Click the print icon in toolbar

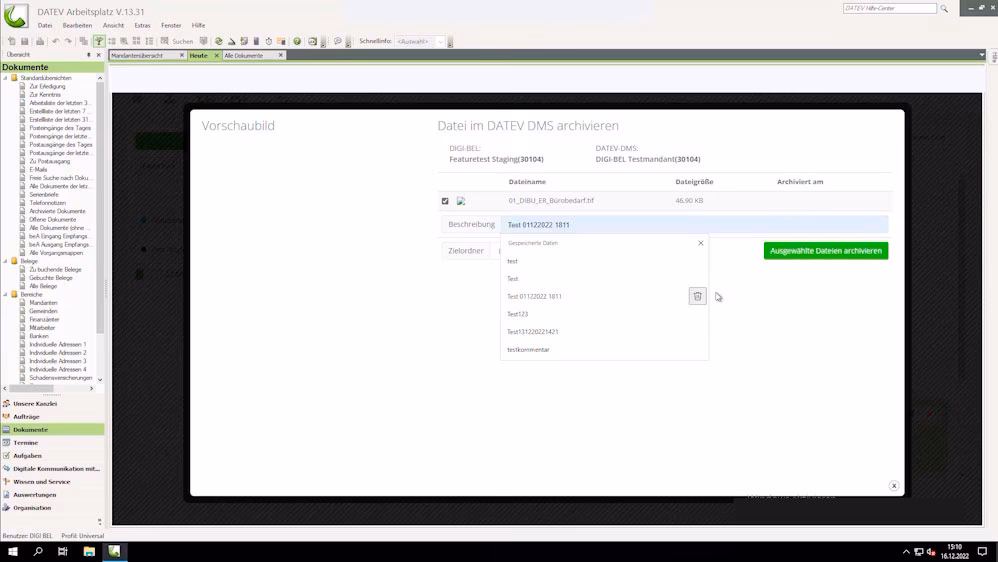(x=39, y=42)
